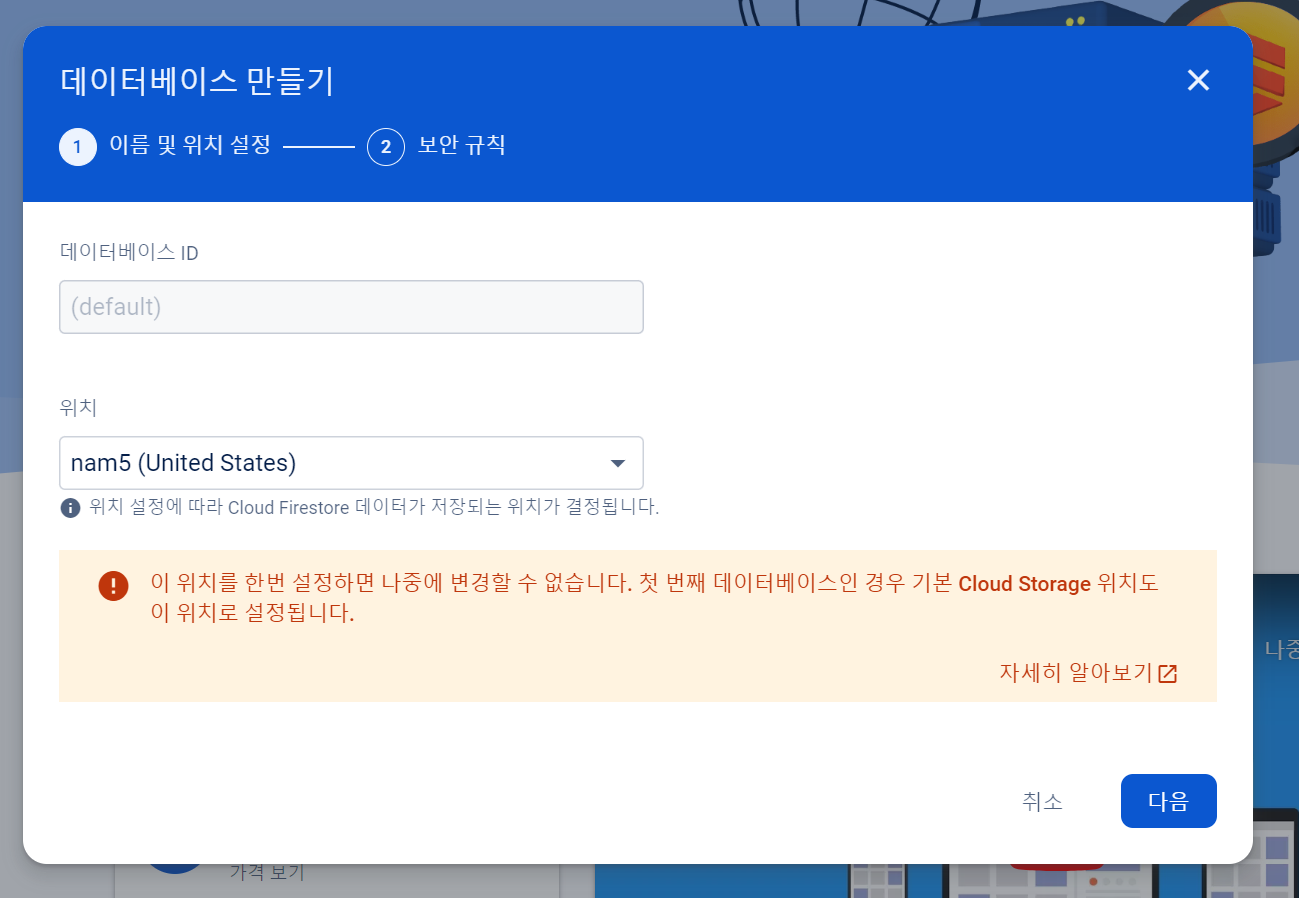Click the info icon beside the location hint
The width and height of the screenshot is (1299, 898).
(70, 507)
